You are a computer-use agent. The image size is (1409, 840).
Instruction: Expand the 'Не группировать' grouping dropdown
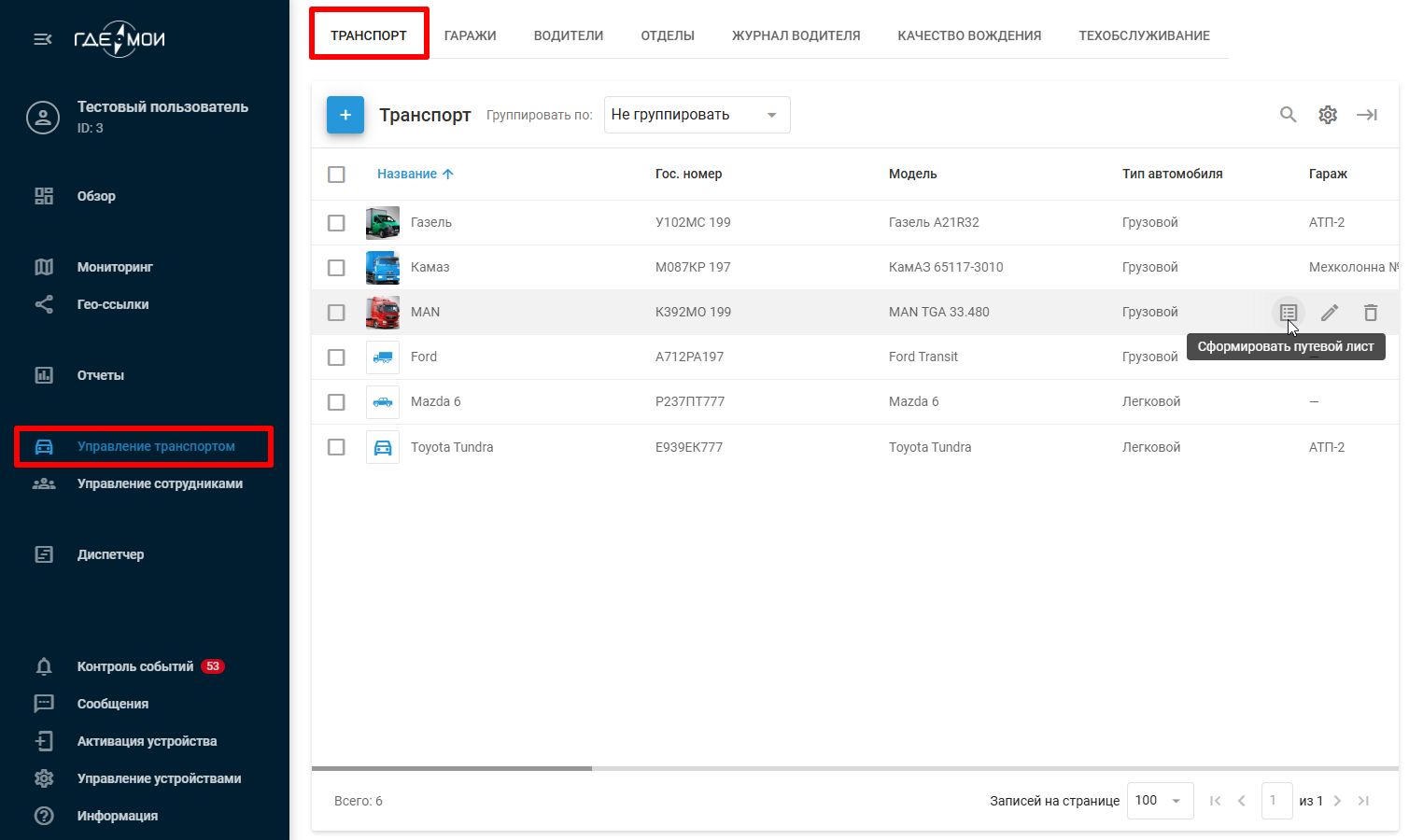tap(697, 115)
